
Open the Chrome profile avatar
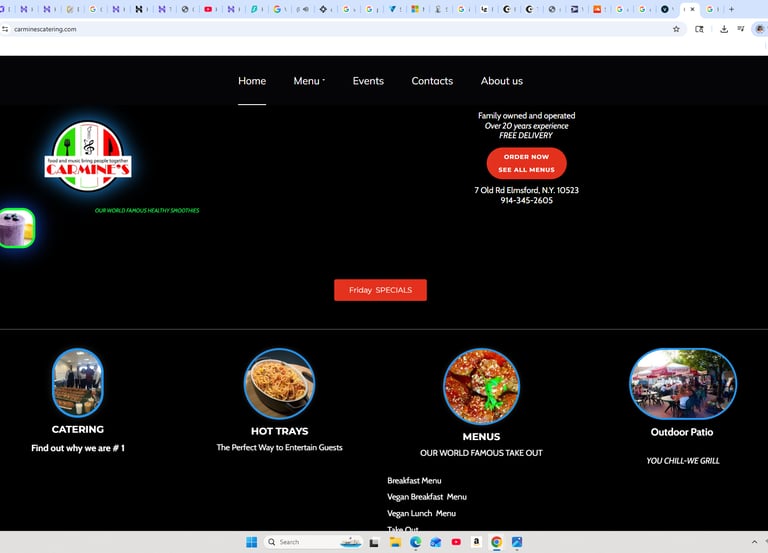click(x=760, y=29)
